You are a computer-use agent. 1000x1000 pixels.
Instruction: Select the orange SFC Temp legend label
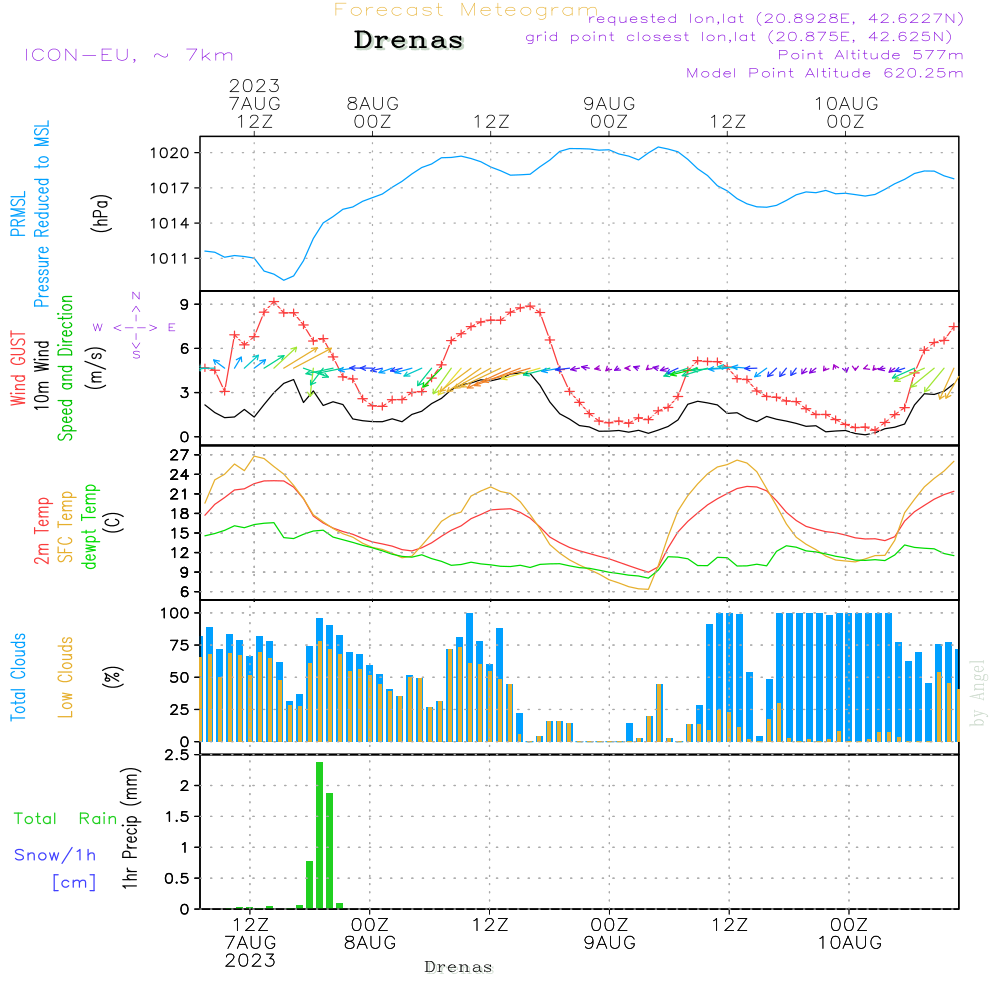click(66, 525)
